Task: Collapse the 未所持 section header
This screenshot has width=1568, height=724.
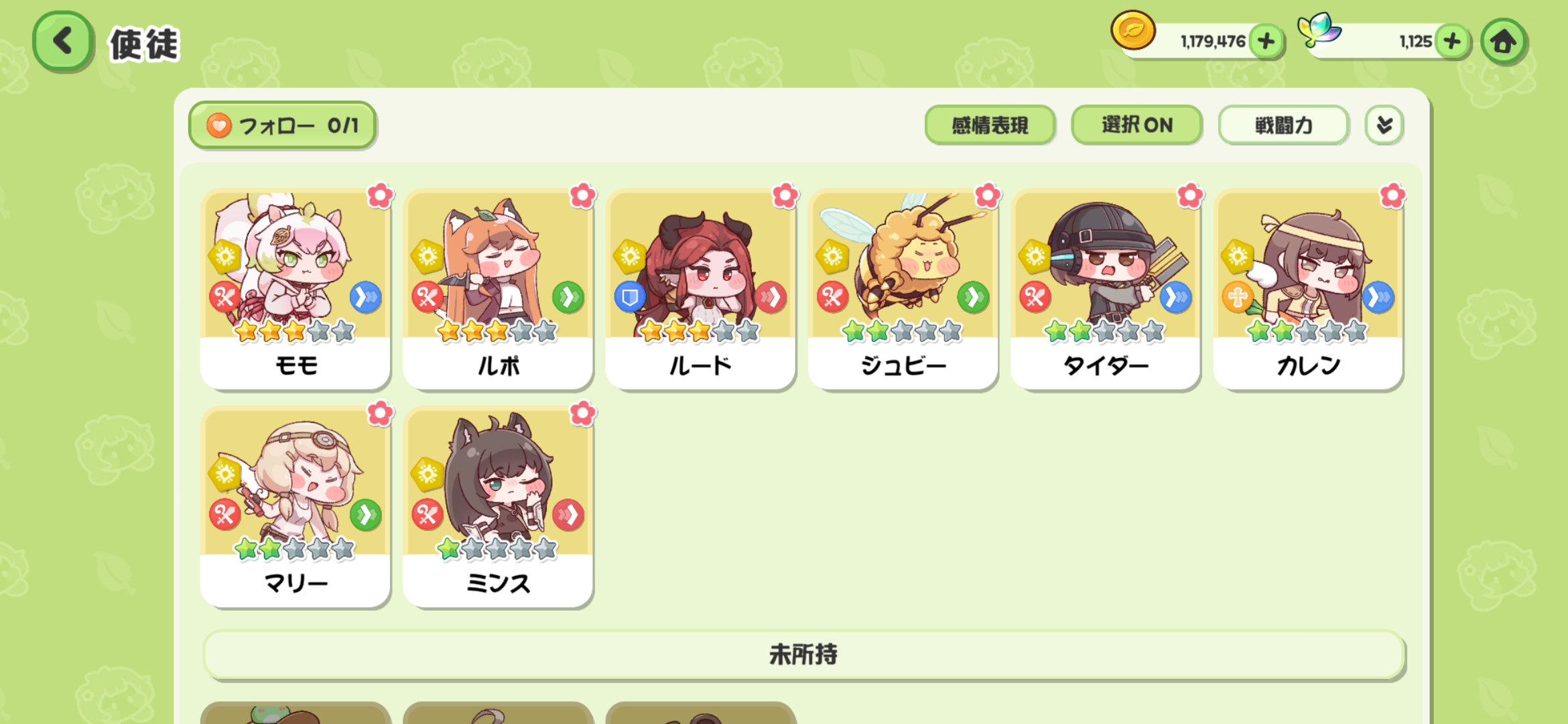Action: point(803,654)
